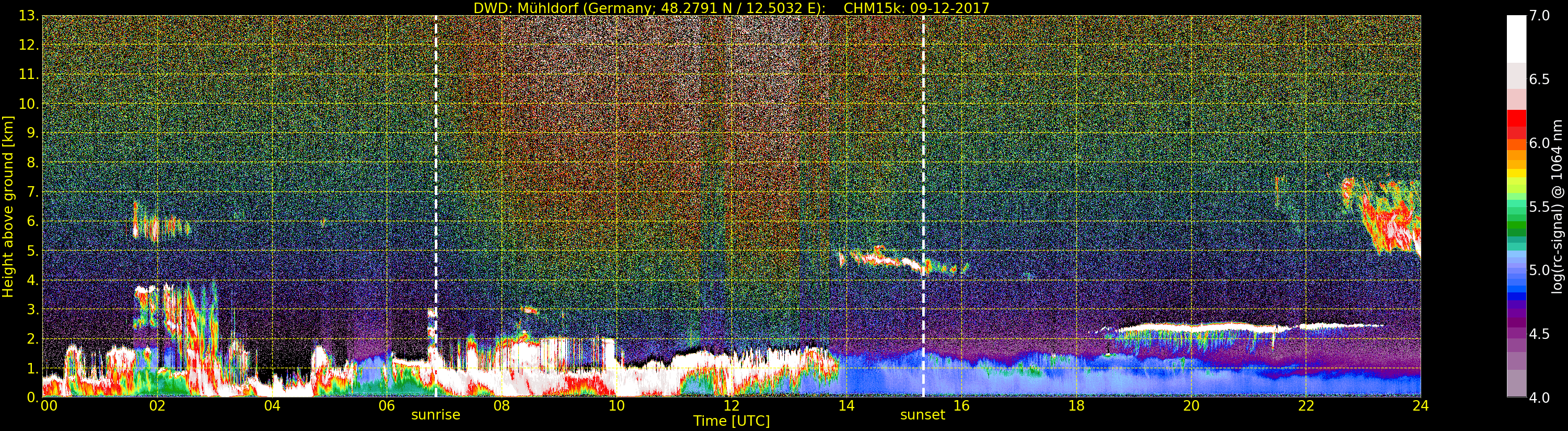Click the "06" tick on the time axis

387,406
